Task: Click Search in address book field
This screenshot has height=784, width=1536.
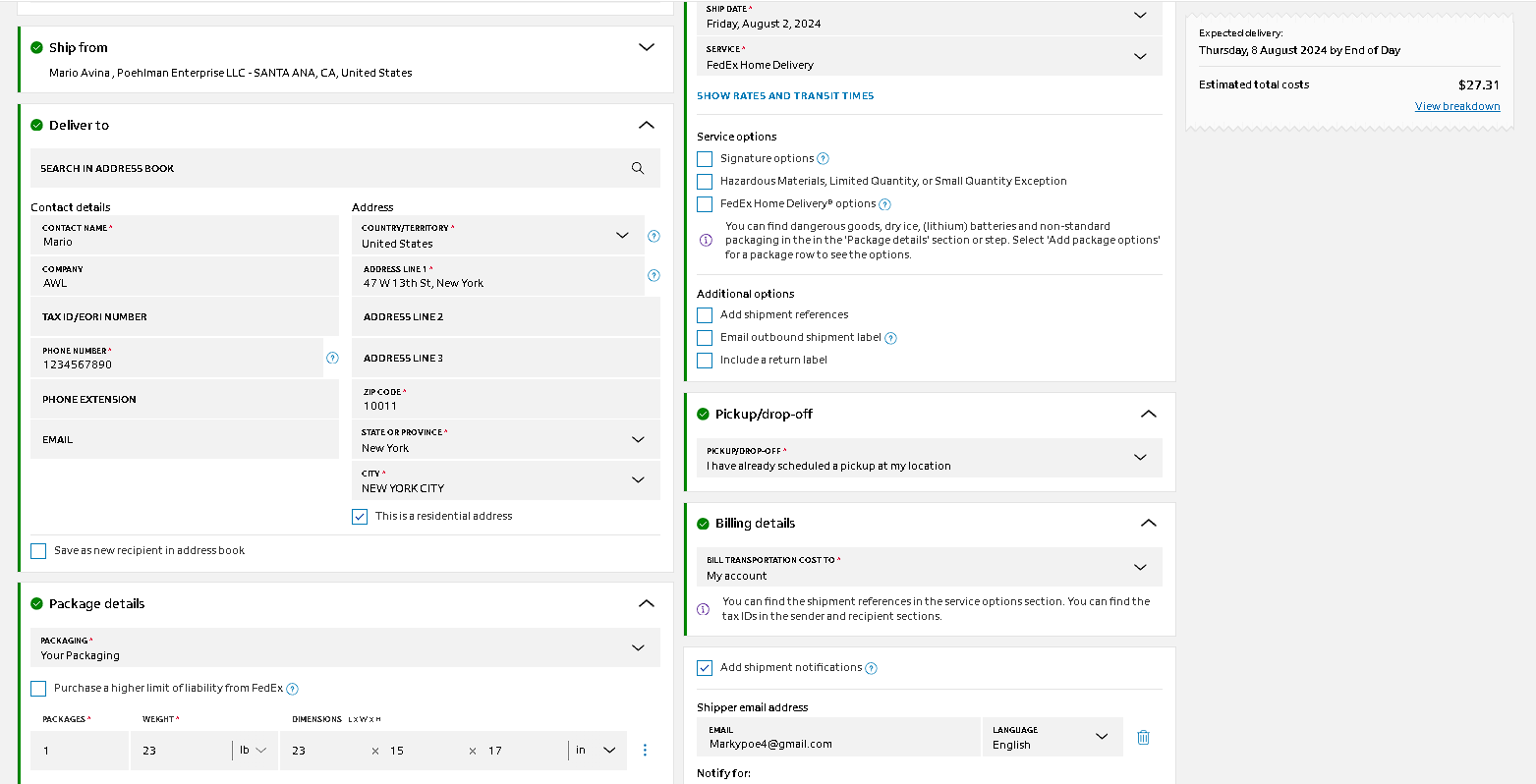Action: (x=345, y=168)
